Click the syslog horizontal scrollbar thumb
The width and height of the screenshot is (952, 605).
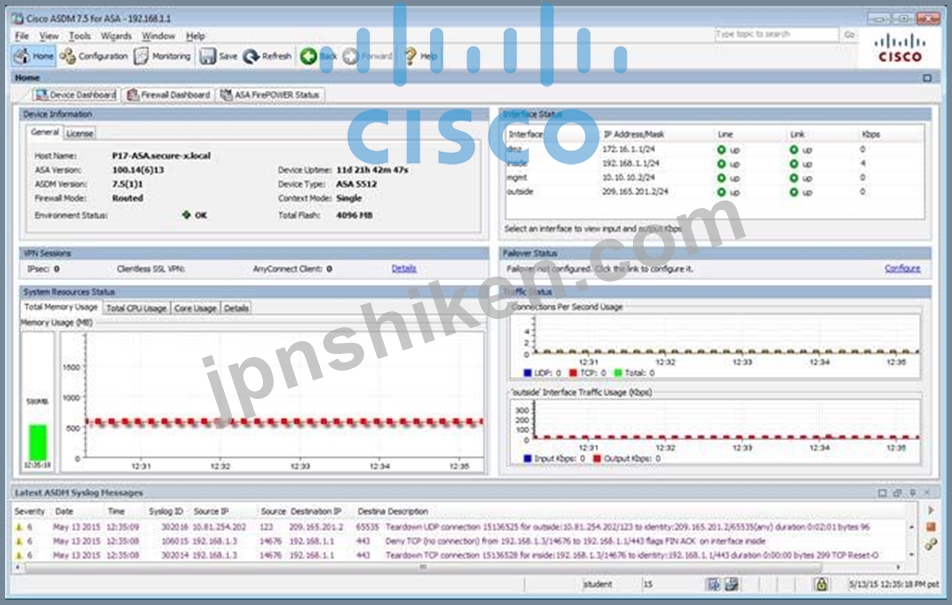(x=423, y=567)
